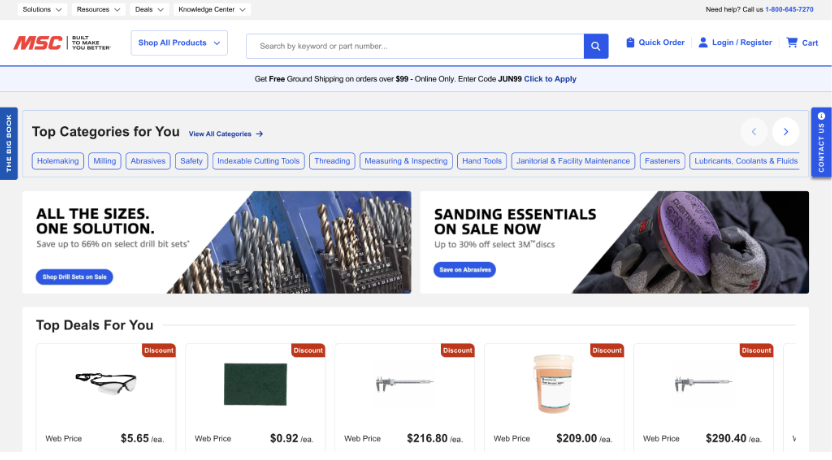Click the magnifier search button
This screenshot has width=832, height=460.
click(596, 46)
